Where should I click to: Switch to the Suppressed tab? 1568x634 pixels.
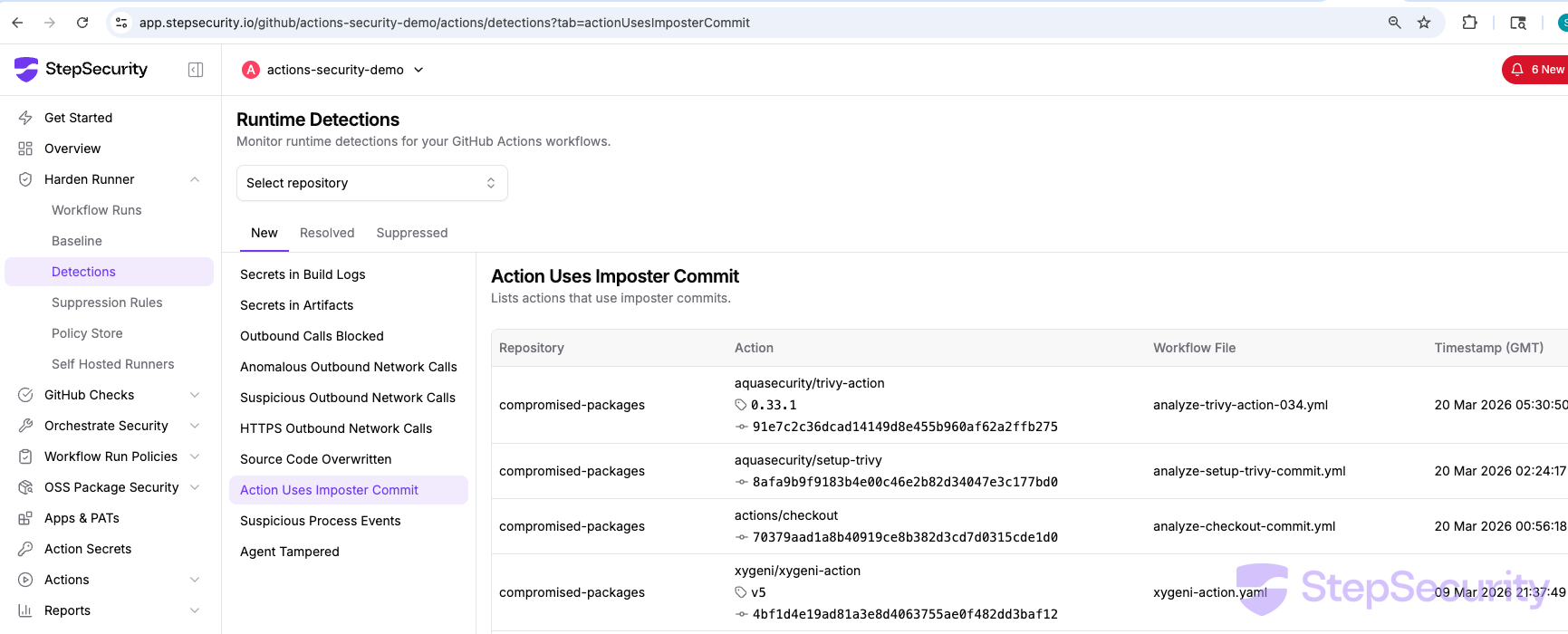click(x=412, y=233)
